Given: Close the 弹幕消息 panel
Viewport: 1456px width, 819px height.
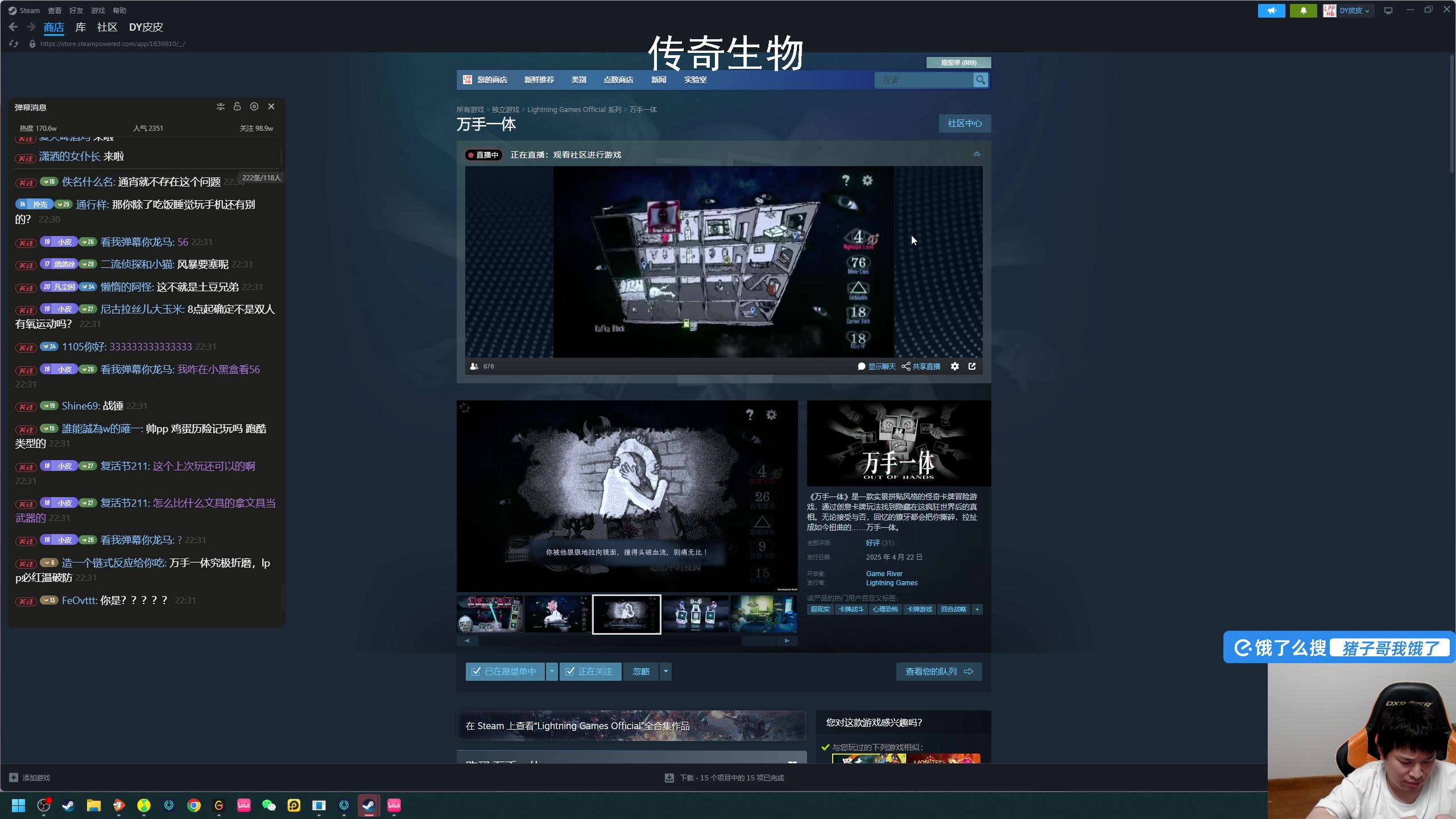Looking at the screenshot, I should (271, 106).
